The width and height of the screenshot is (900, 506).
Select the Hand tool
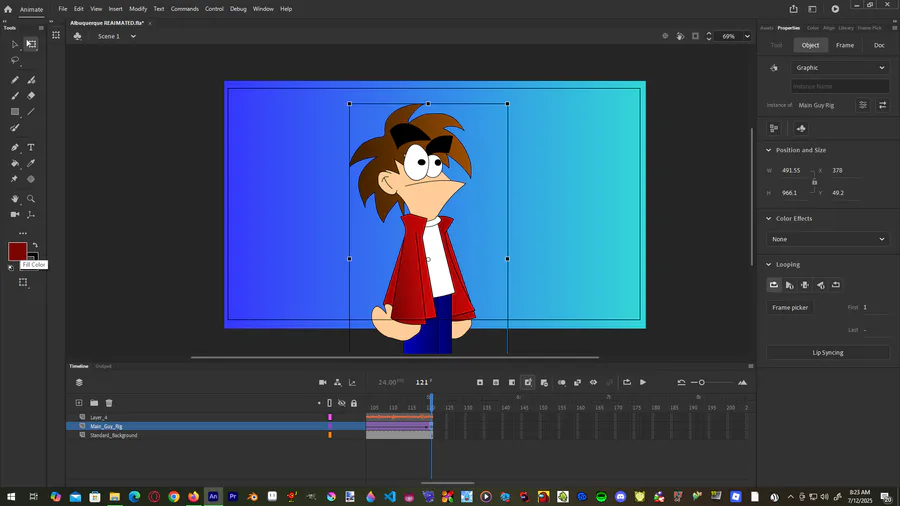coord(15,199)
